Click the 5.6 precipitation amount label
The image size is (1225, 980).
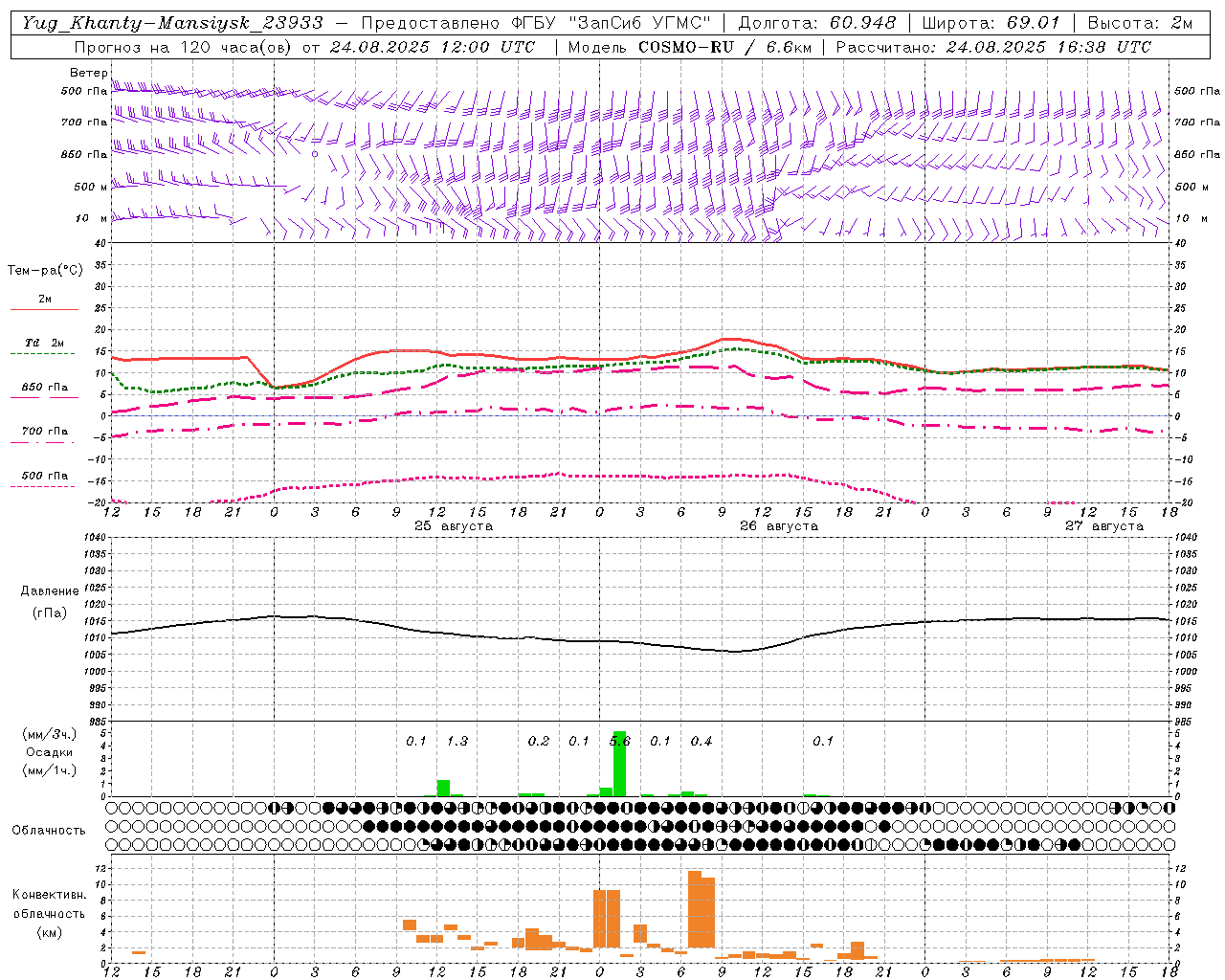click(x=620, y=741)
